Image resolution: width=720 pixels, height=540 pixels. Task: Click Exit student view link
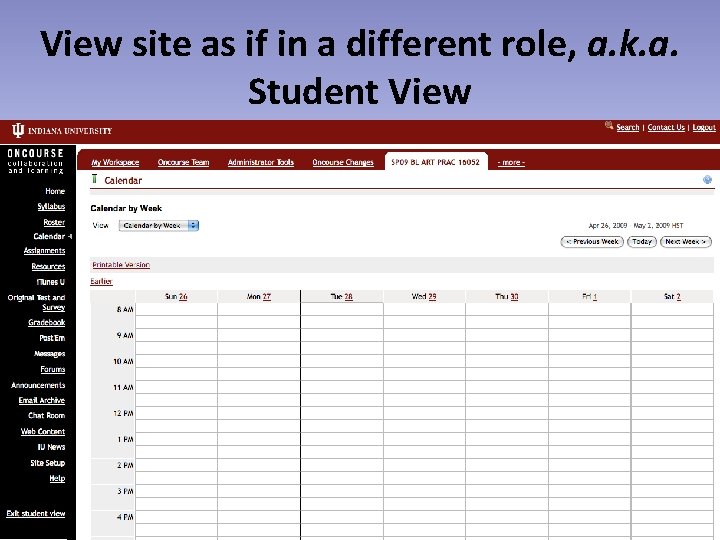(x=36, y=513)
